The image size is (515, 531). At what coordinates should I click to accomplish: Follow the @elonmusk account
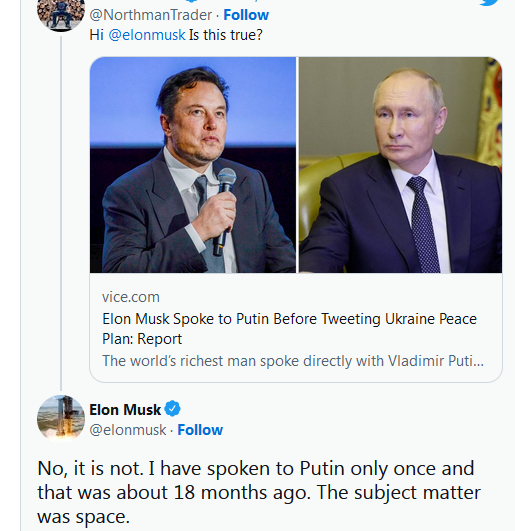(200, 430)
